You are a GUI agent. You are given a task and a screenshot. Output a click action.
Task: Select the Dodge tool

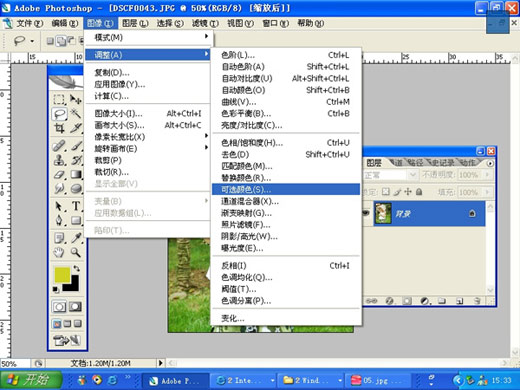pyautogui.click(x=76, y=188)
